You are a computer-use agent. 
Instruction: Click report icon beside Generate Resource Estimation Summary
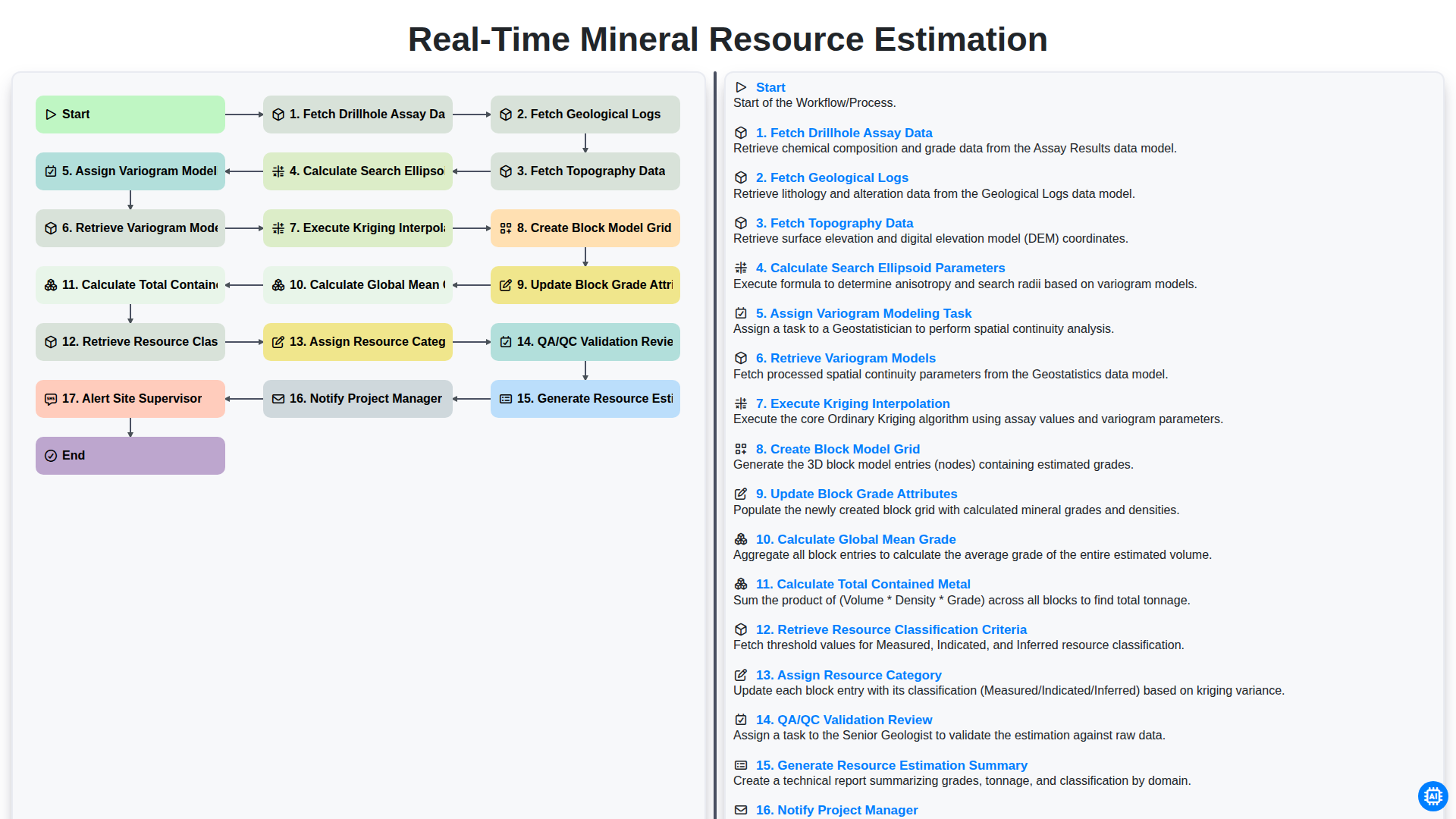click(x=741, y=765)
